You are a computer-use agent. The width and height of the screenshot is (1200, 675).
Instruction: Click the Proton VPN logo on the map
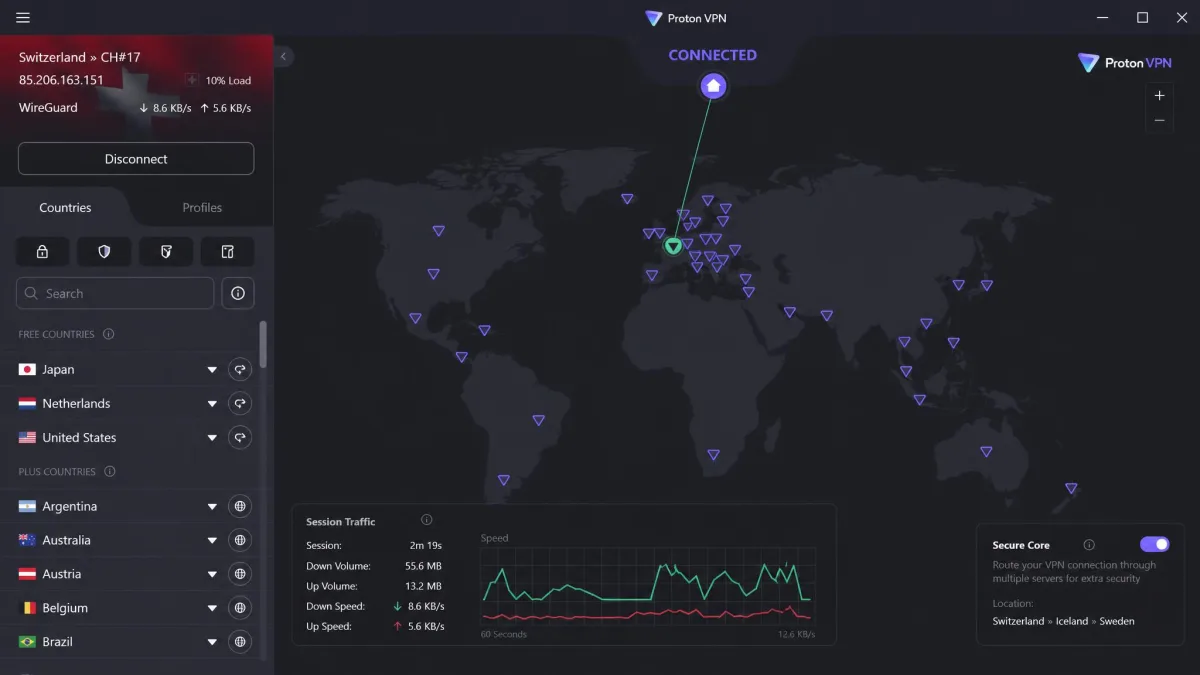[1125, 63]
